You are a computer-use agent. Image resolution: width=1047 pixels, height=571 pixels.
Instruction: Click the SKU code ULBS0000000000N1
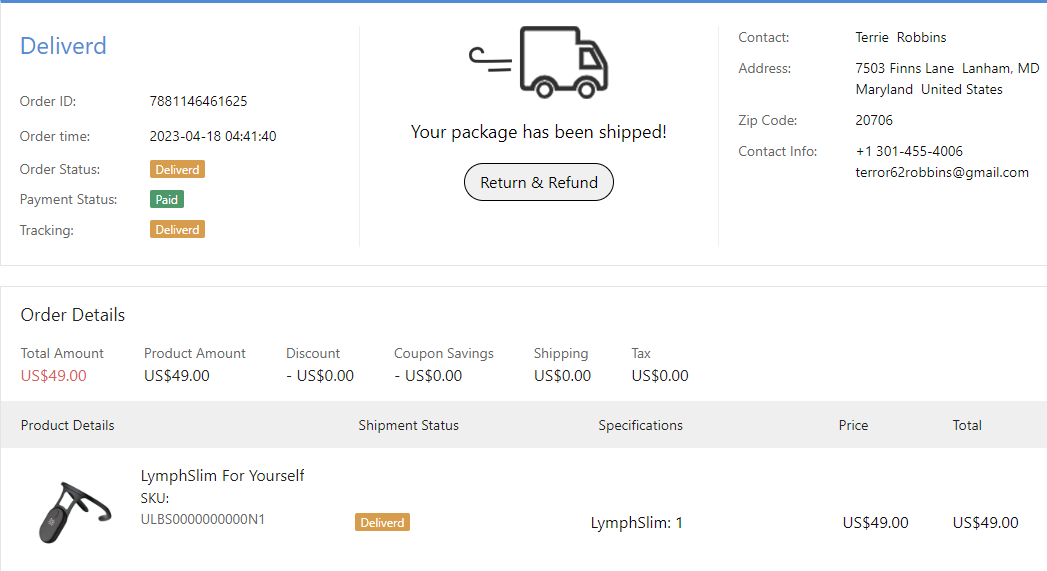click(x=202, y=519)
